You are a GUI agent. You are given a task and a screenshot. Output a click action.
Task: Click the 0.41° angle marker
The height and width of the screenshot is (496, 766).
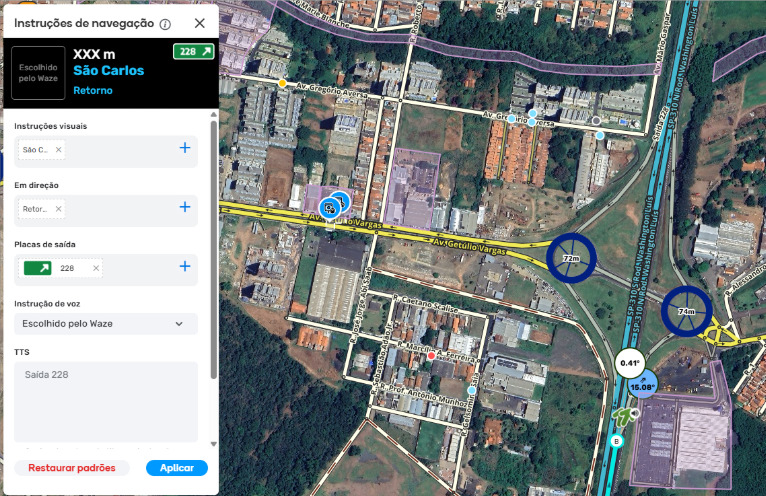630,363
